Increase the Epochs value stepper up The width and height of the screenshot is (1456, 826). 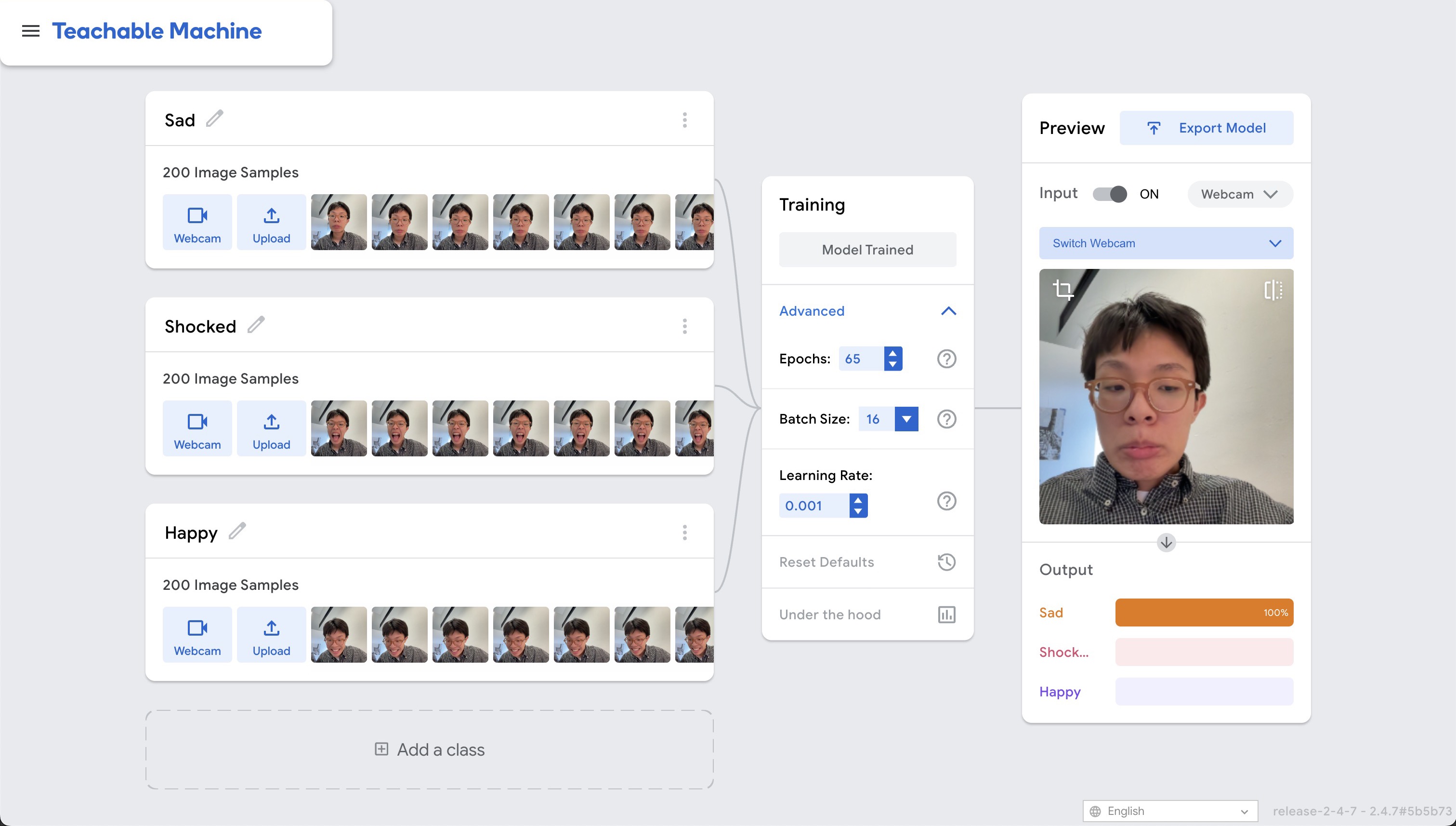point(892,353)
